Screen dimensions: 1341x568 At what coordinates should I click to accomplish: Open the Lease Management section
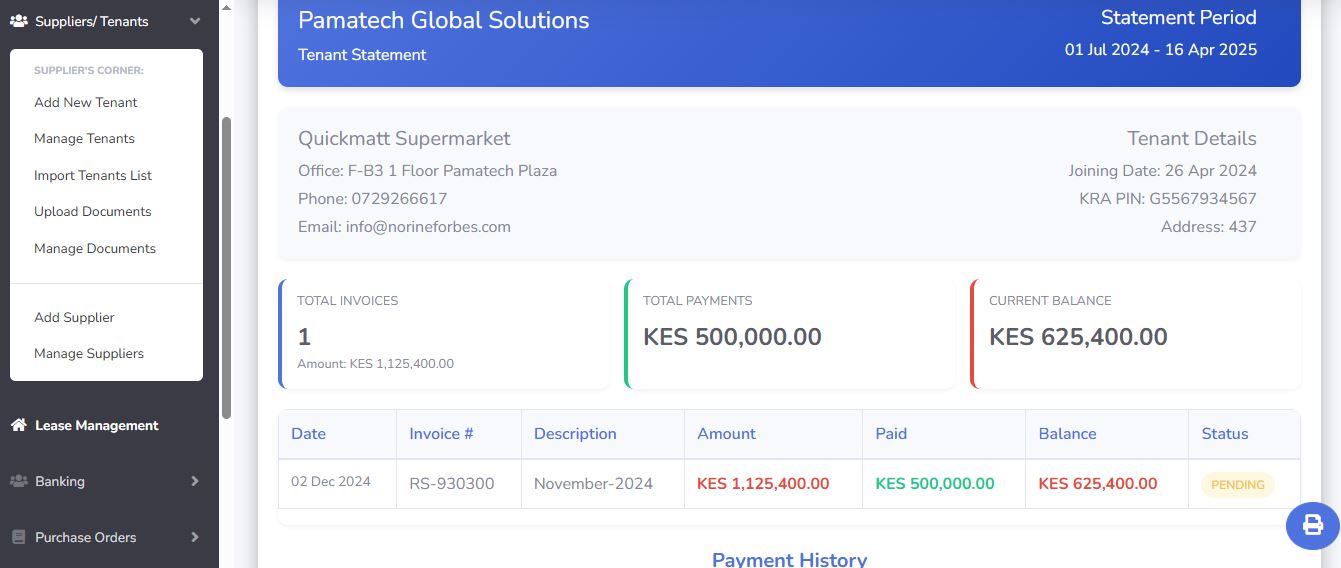96,425
